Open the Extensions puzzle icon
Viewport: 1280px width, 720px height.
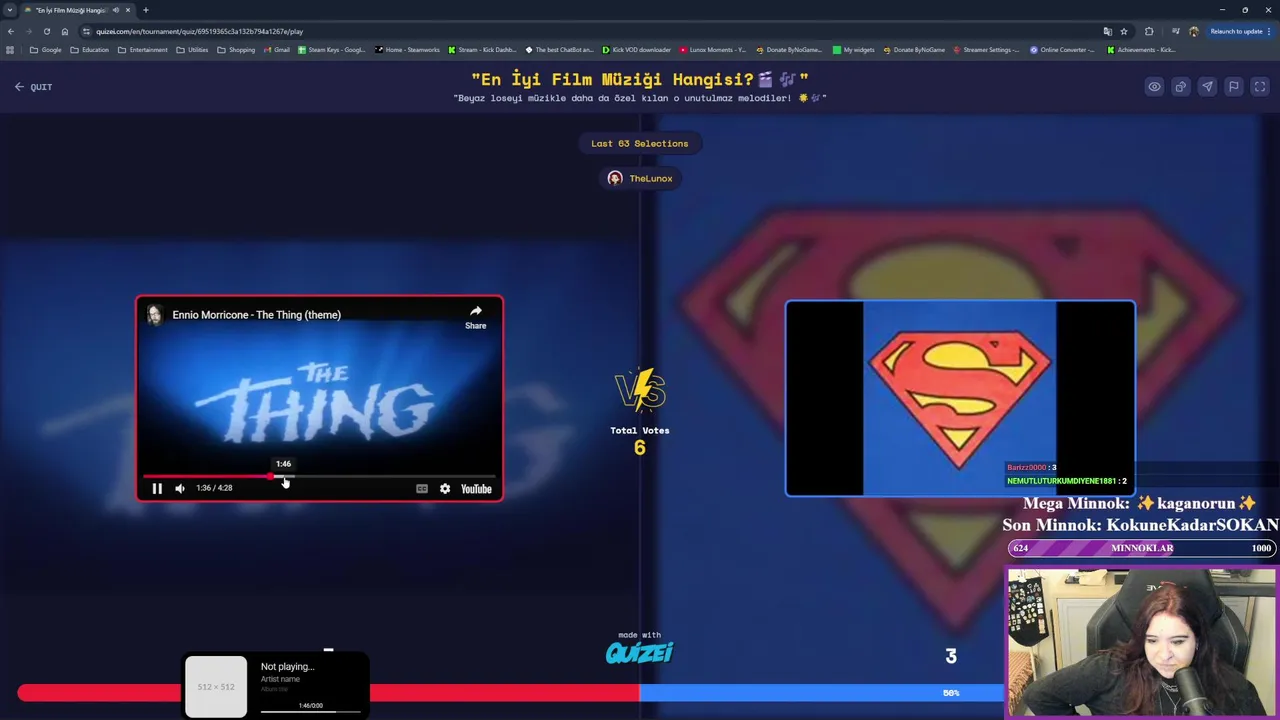coord(1149,31)
